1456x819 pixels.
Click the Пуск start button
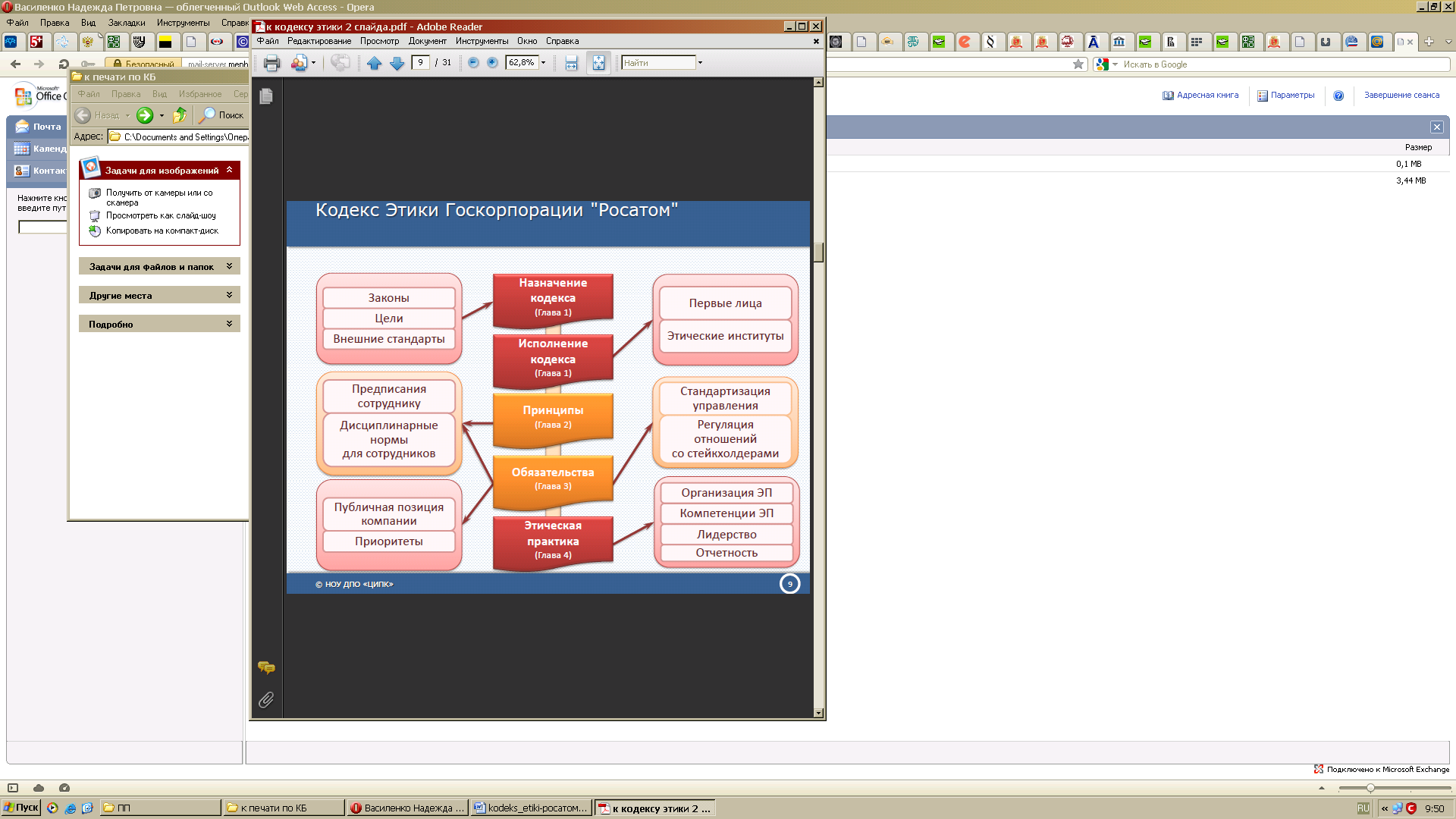coord(20,808)
